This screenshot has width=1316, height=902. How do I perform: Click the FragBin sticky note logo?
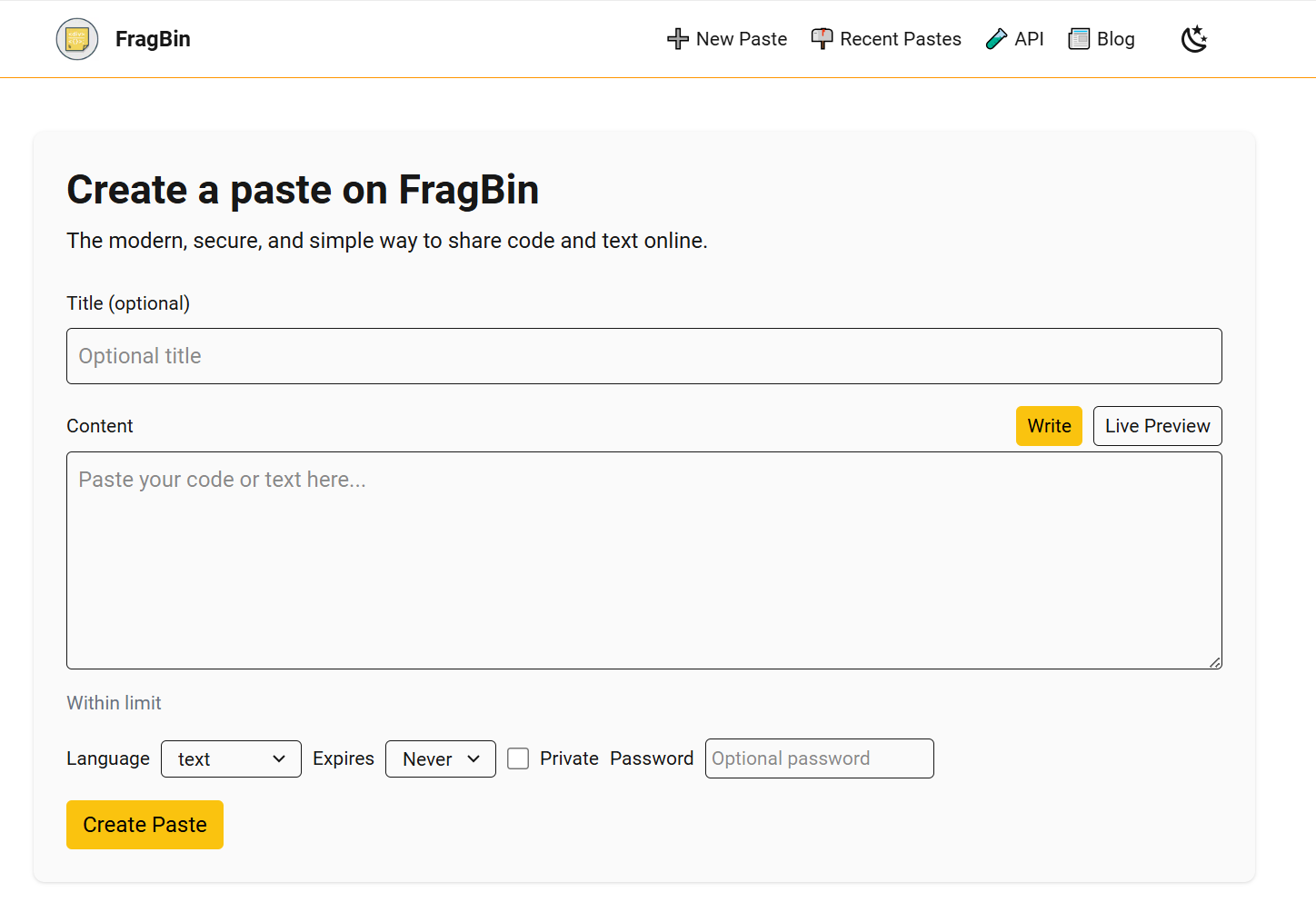point(77,39)
